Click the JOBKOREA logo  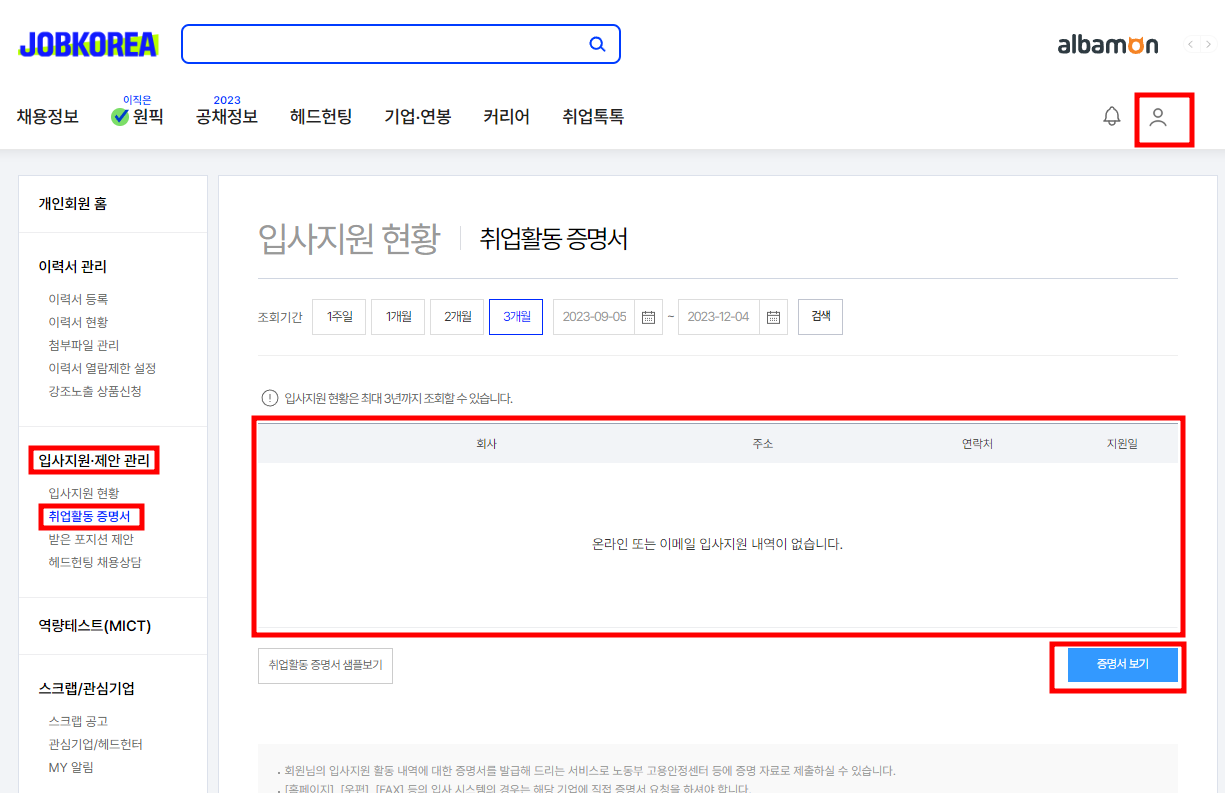87,44
